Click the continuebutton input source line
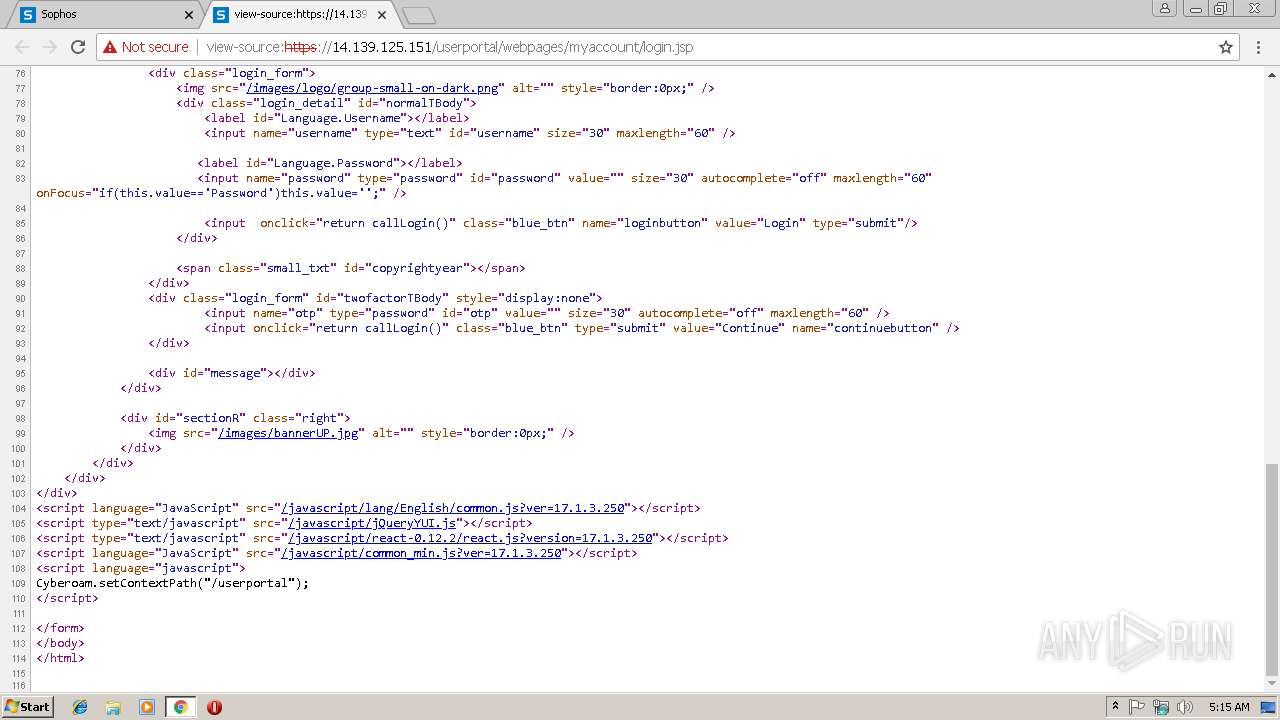Screen dimensions: 1280x720 [582, 328]
